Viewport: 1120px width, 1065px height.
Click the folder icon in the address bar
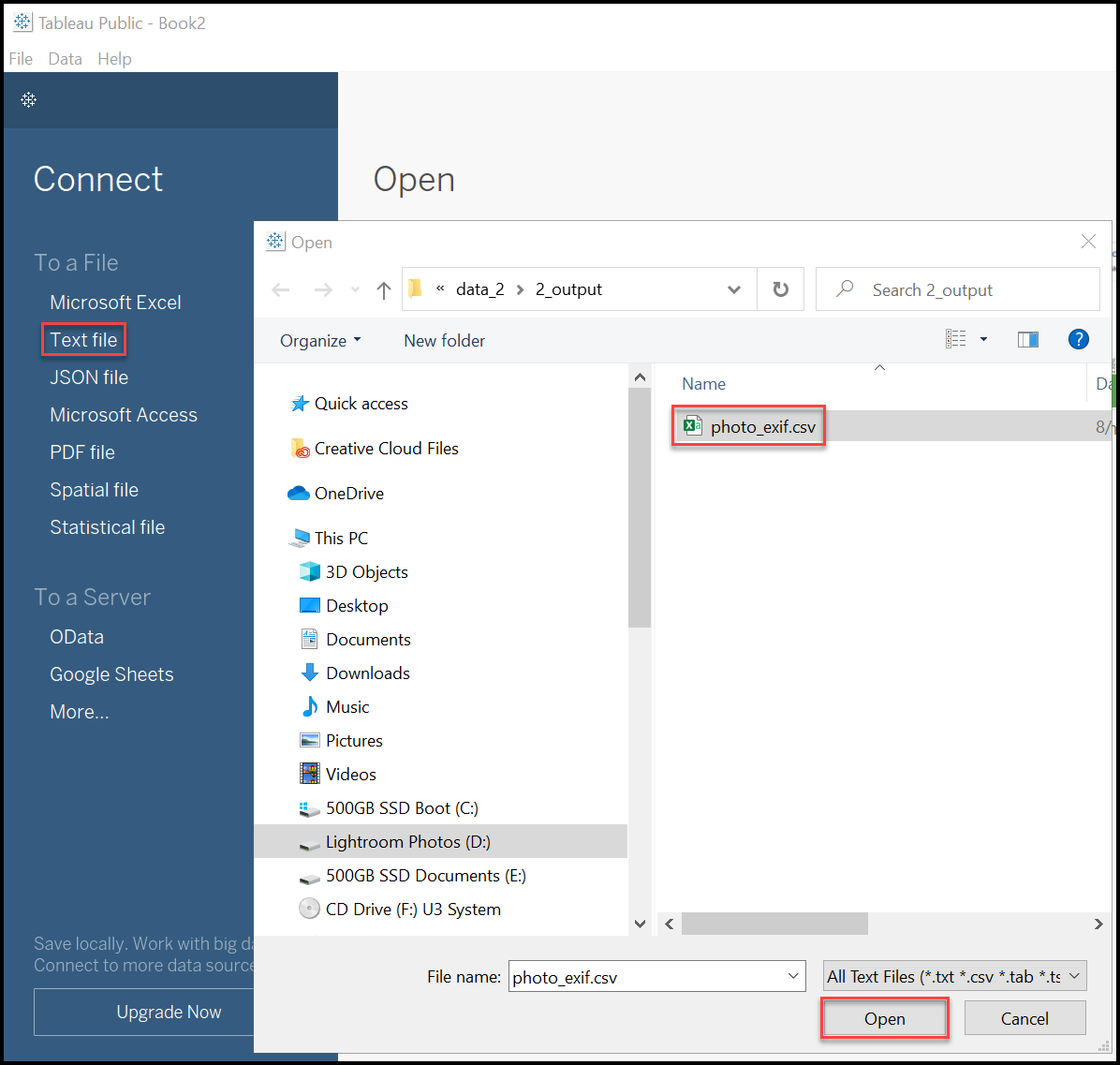point(415,288)
